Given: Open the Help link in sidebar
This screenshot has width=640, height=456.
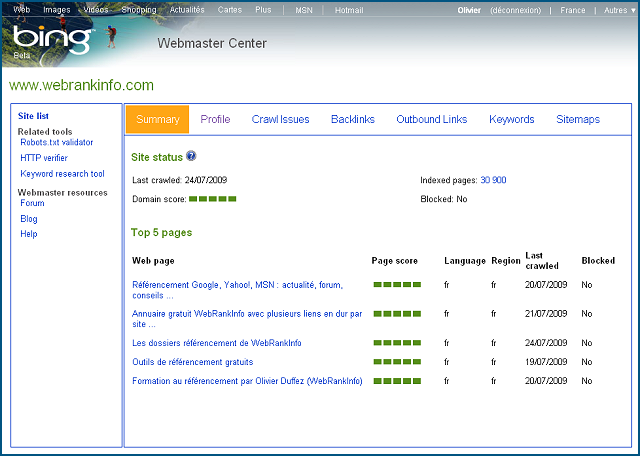Looking at the screenshot, I should click(x=29, y=234).
